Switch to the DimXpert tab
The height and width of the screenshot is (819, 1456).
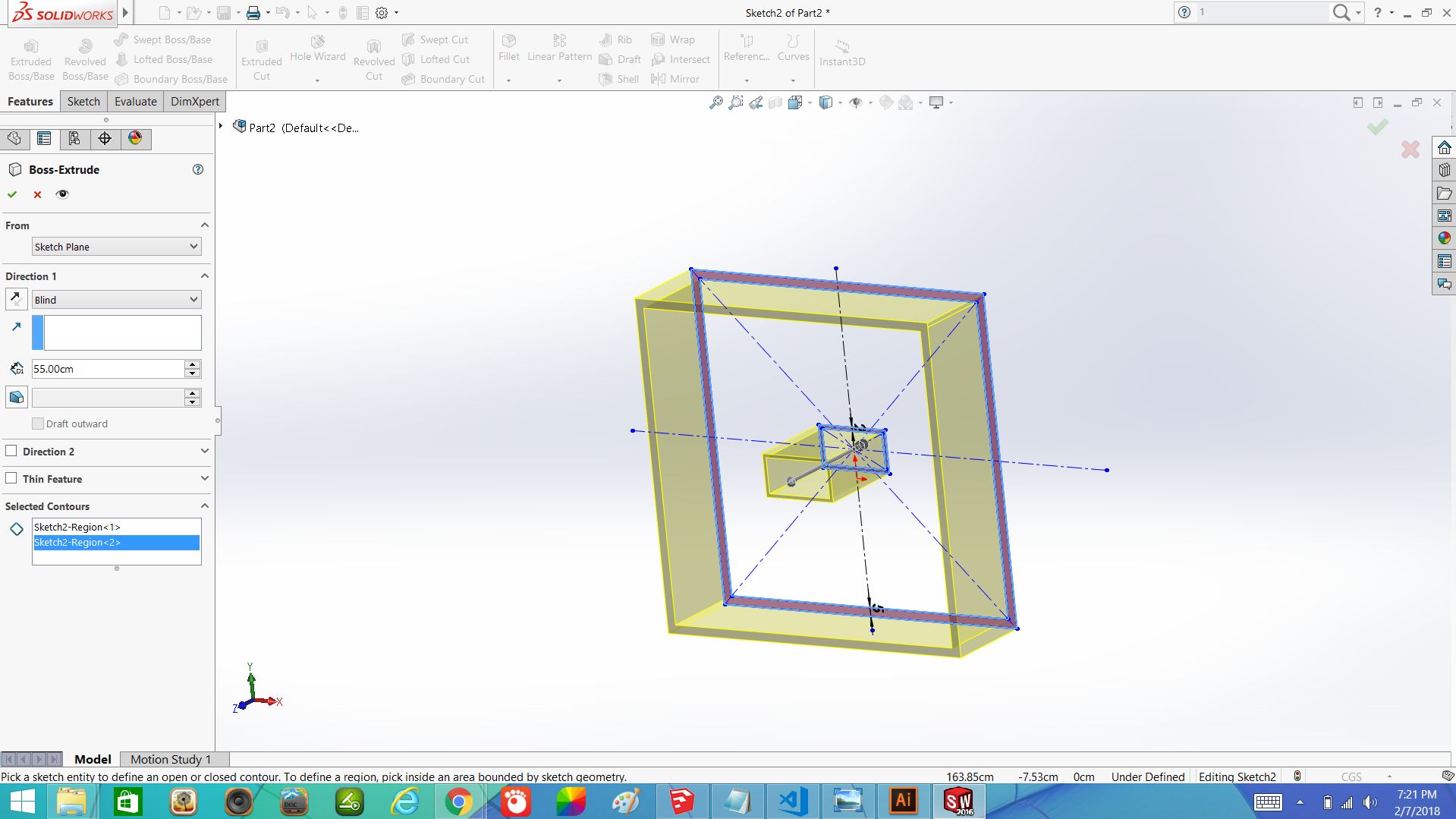click(195, 101)
